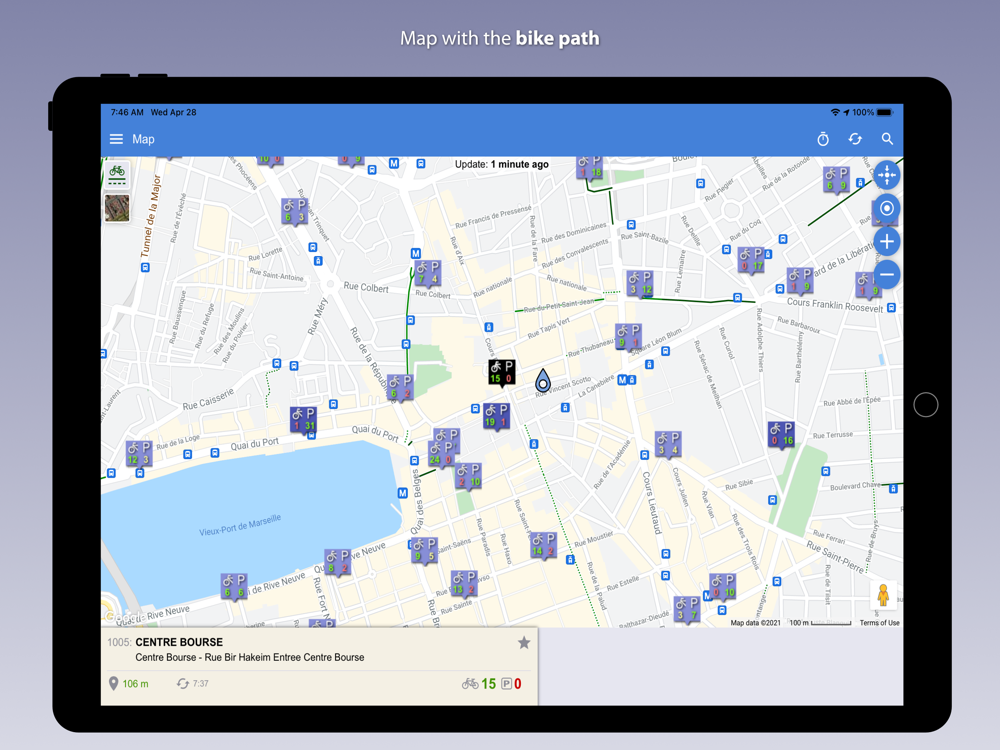
Task: Open the timer icon in the top bar
Action: pos(823,139)
